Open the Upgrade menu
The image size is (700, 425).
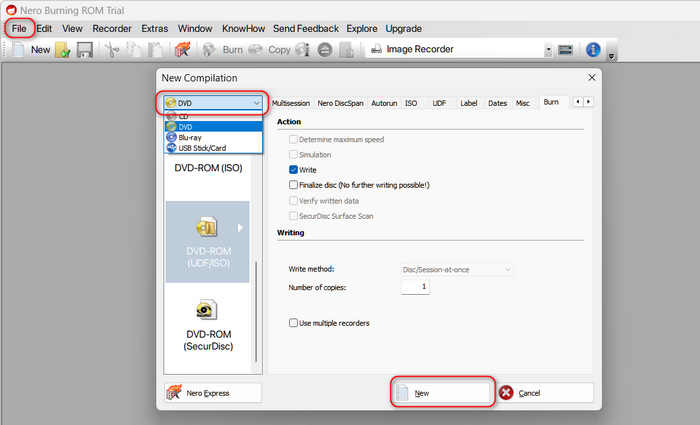[x=404, y=29]
